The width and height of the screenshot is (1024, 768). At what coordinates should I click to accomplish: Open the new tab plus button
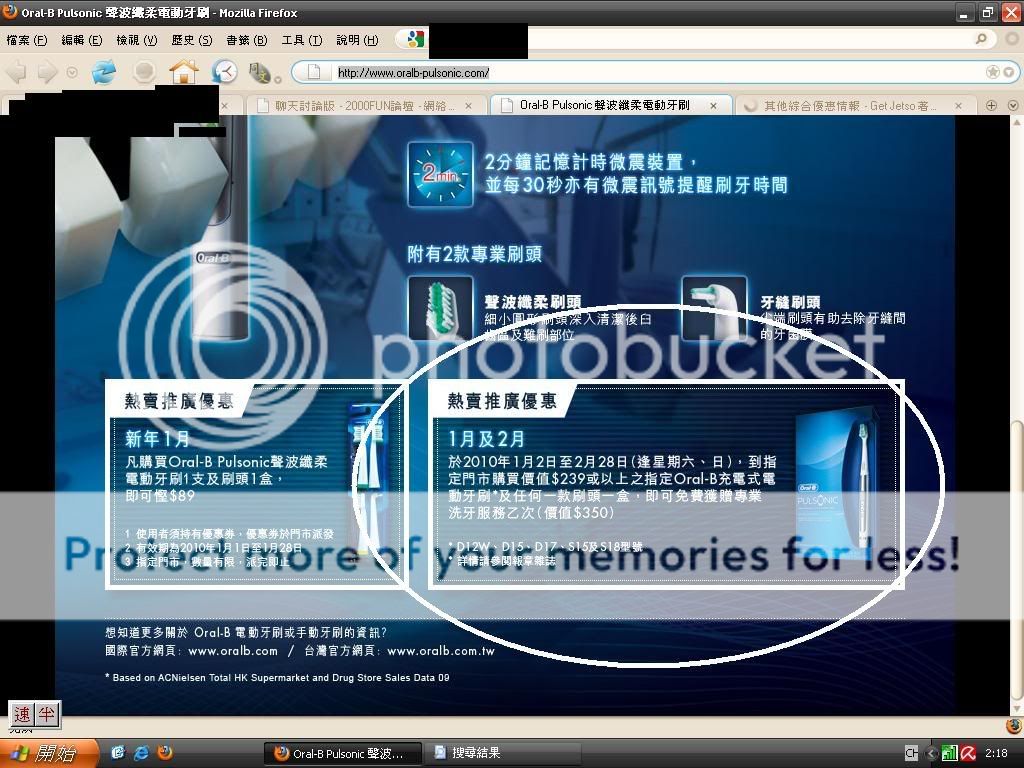click(991, 105)
